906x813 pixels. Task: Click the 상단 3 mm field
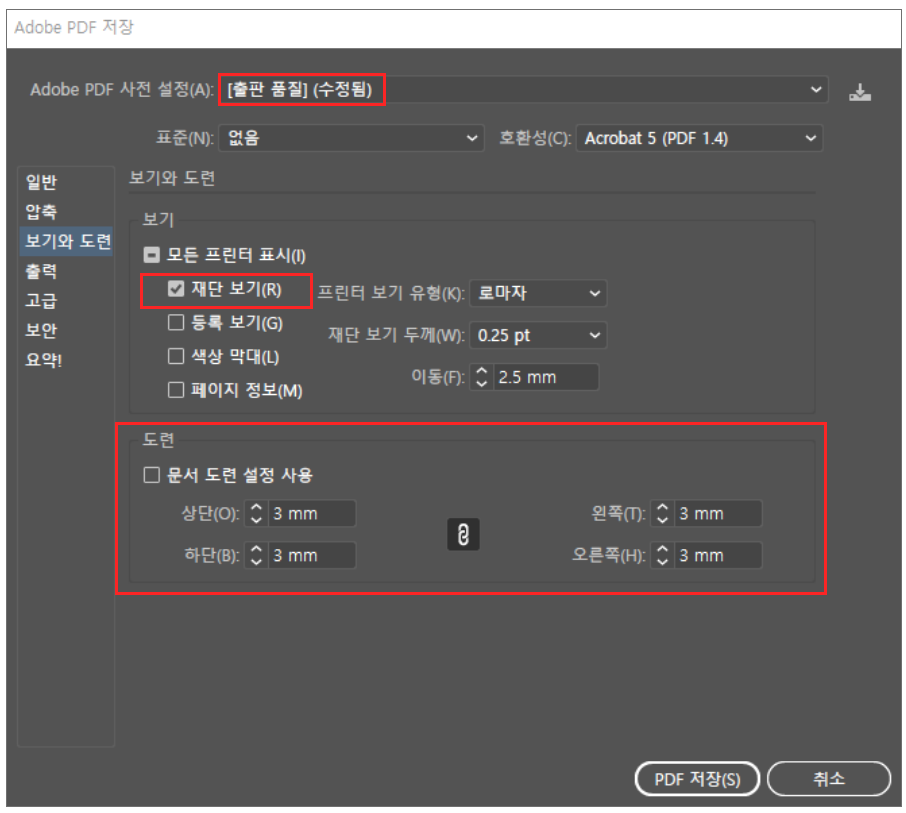point(312,513)
